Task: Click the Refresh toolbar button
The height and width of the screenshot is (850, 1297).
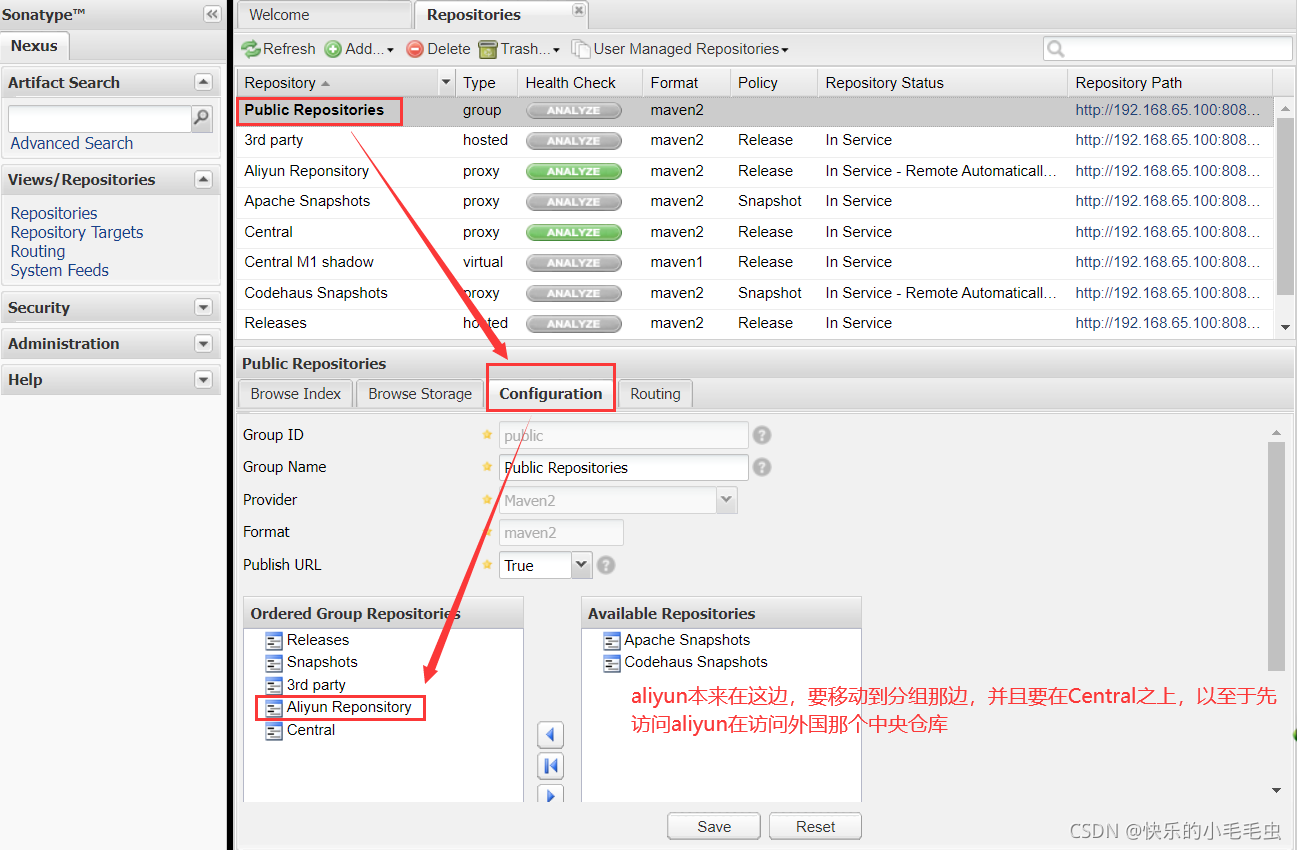Action: 278,49
